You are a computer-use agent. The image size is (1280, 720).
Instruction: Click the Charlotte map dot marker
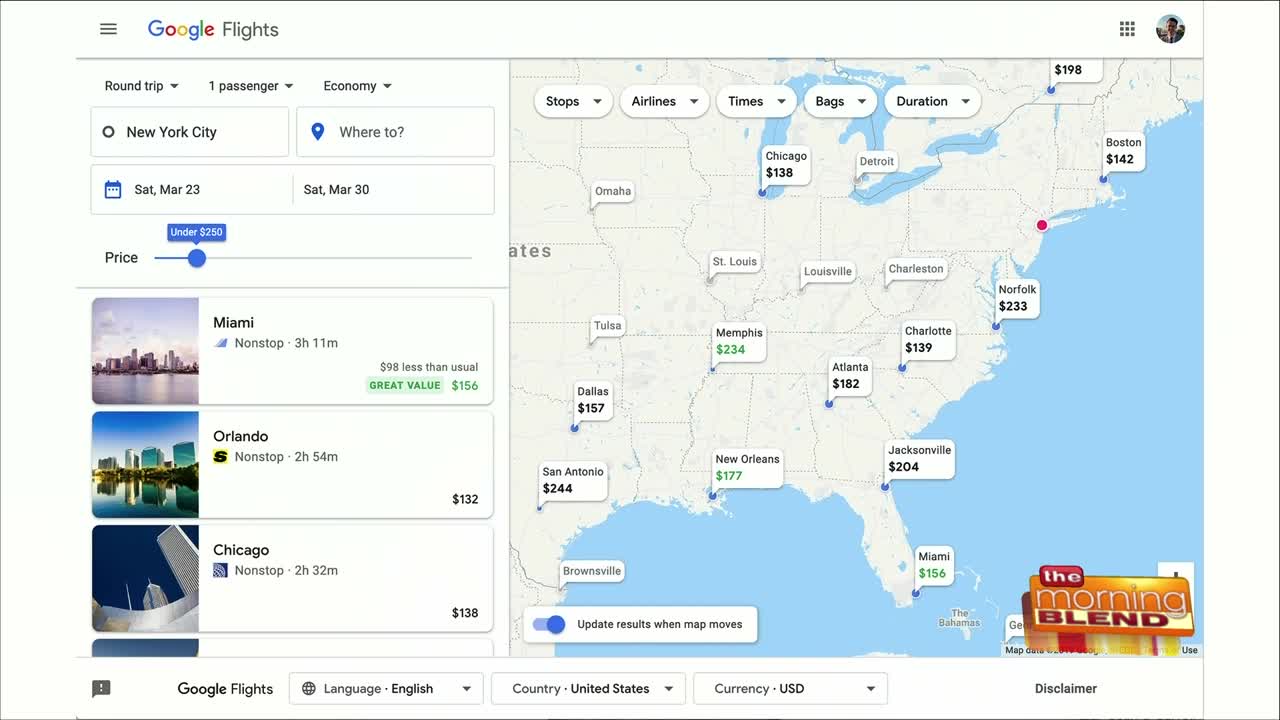[902, 368]
